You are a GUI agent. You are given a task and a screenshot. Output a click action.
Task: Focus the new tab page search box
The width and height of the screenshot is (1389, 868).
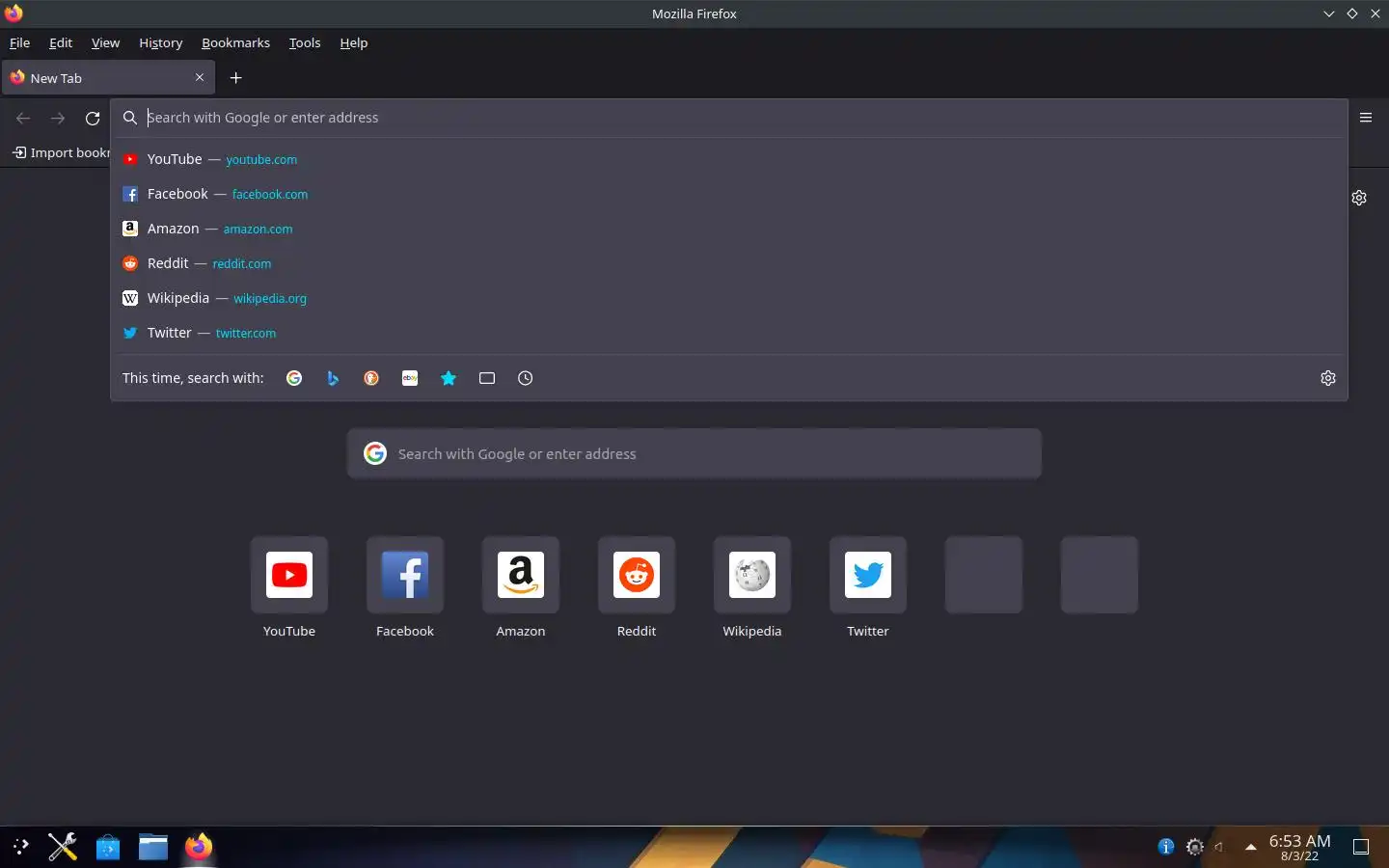[694, 453]
